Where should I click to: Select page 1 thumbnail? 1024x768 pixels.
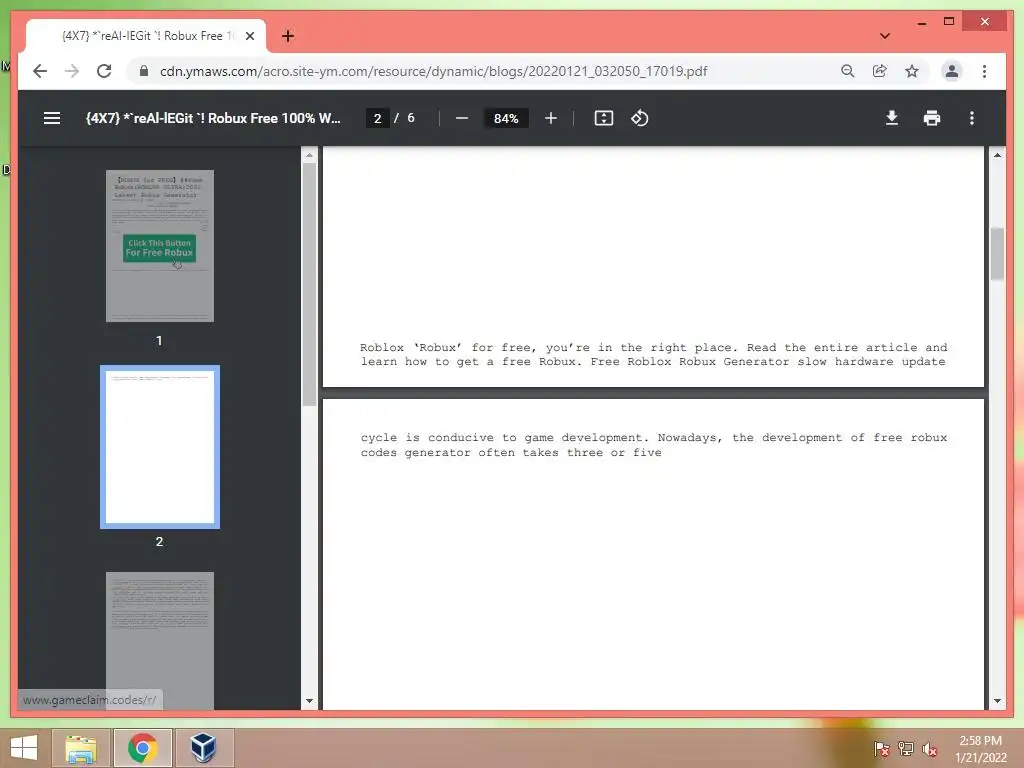(159, 246)
